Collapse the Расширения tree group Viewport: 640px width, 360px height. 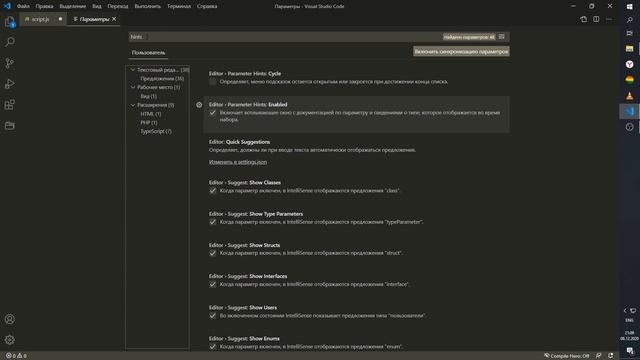click(133, 105)
